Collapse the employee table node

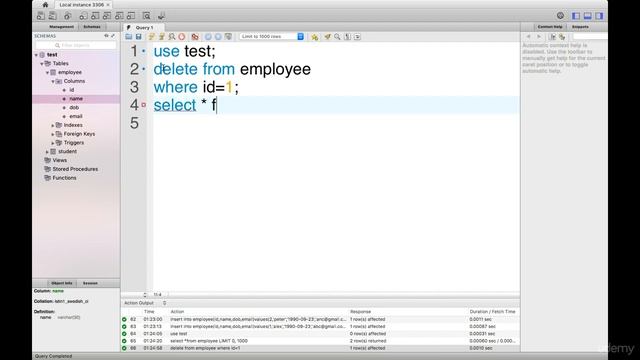pos(47,72)
